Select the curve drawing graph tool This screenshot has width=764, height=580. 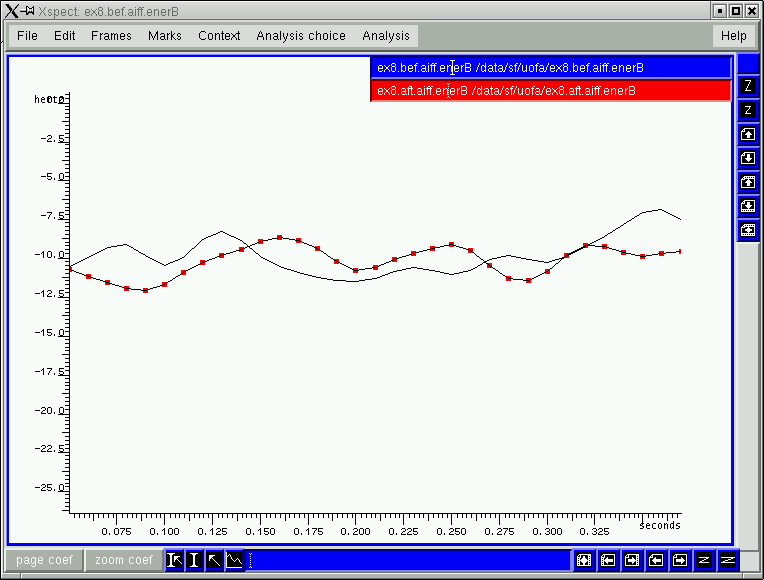pos(234,561)
